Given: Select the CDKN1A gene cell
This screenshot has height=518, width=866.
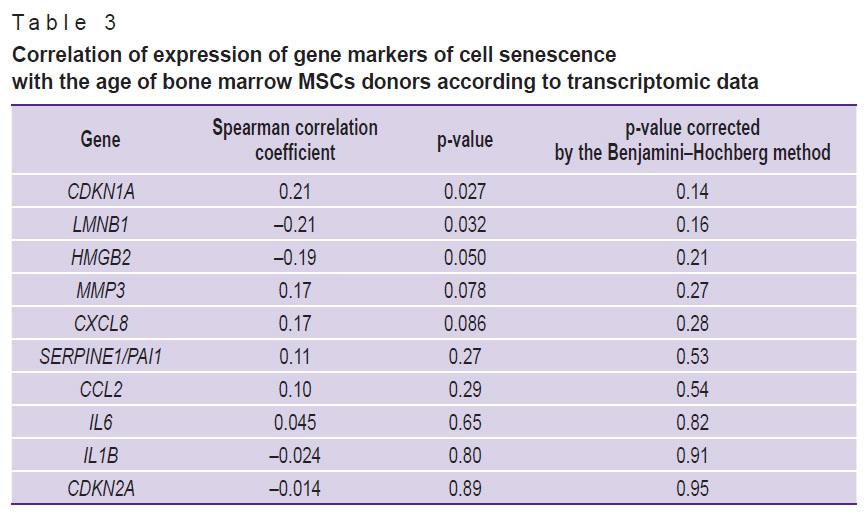Looking at the screenshot, I should [100, 191].
